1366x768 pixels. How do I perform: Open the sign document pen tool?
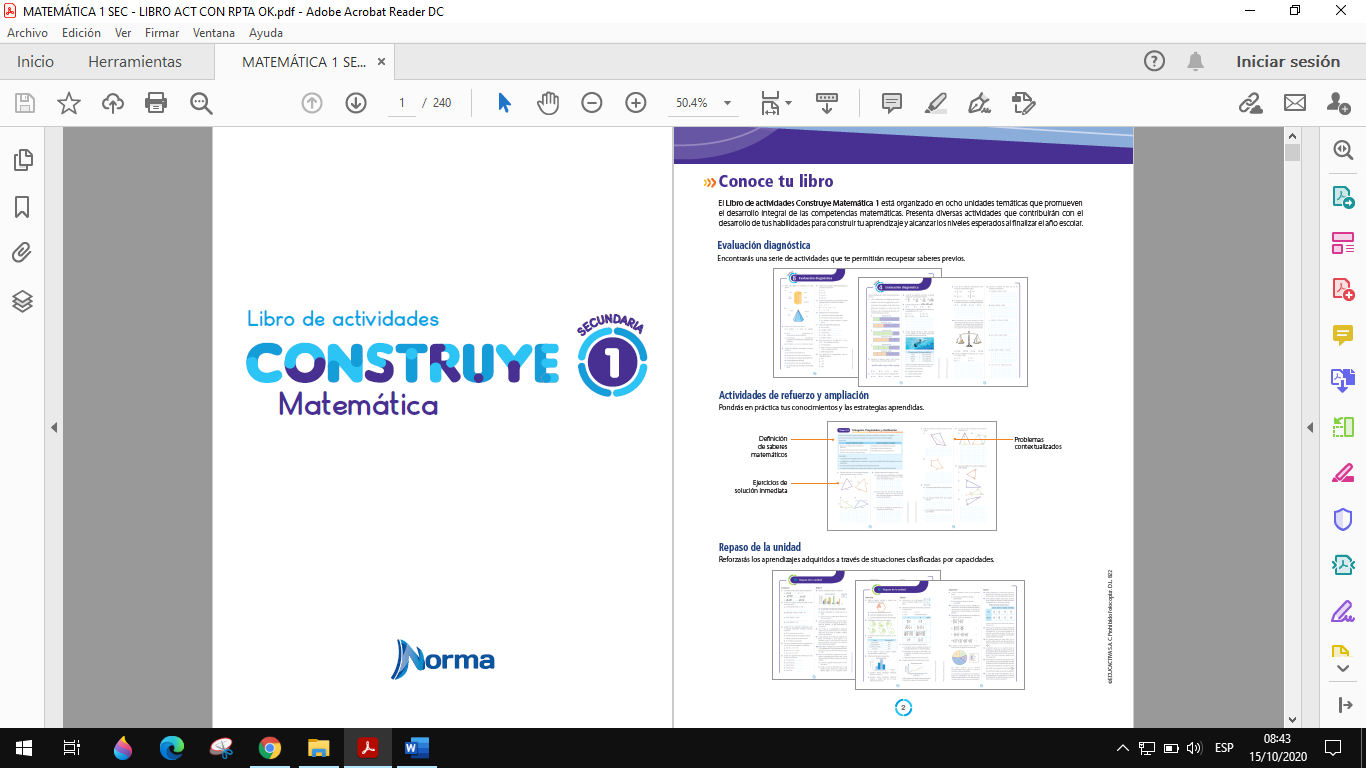979,103
